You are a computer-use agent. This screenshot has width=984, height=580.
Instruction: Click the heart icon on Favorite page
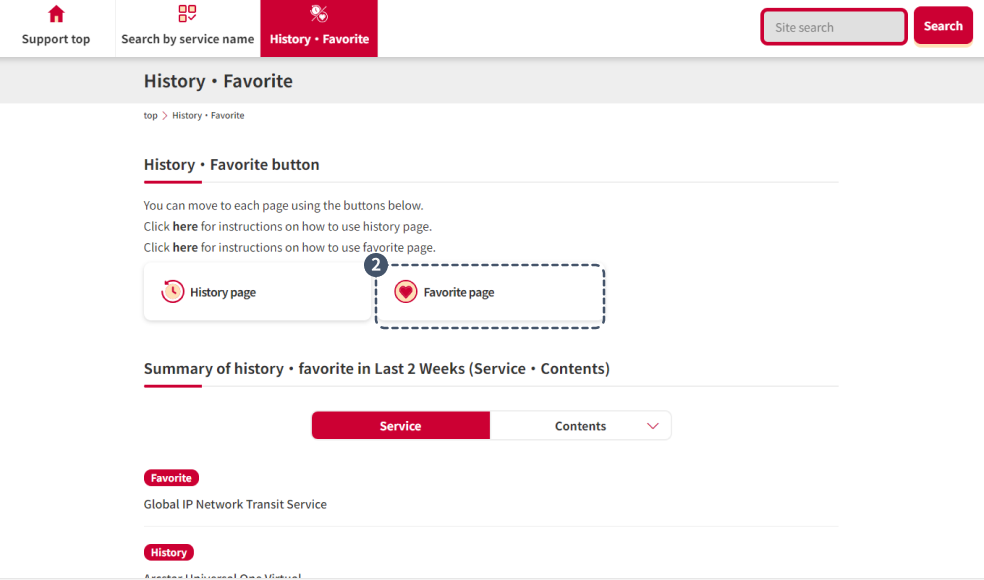coord(405,292)
